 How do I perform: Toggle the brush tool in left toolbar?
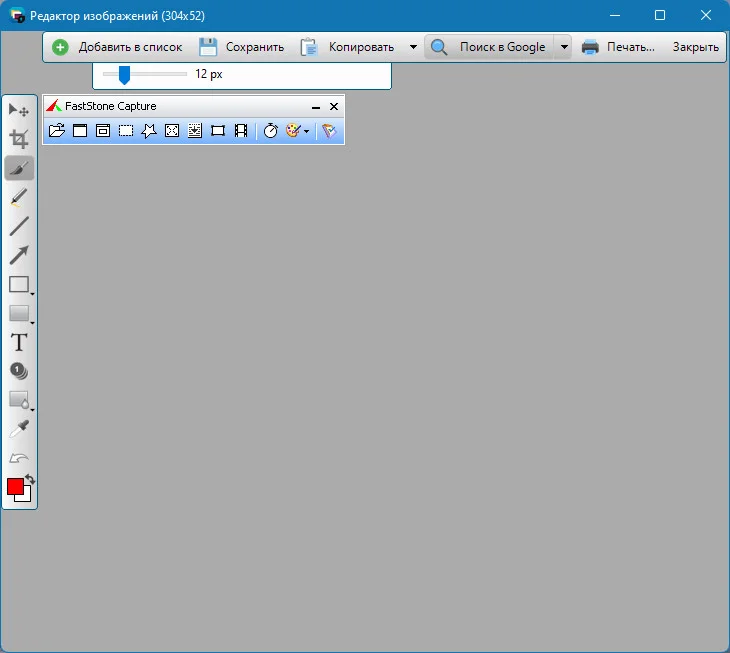click(x=19, y=168)
